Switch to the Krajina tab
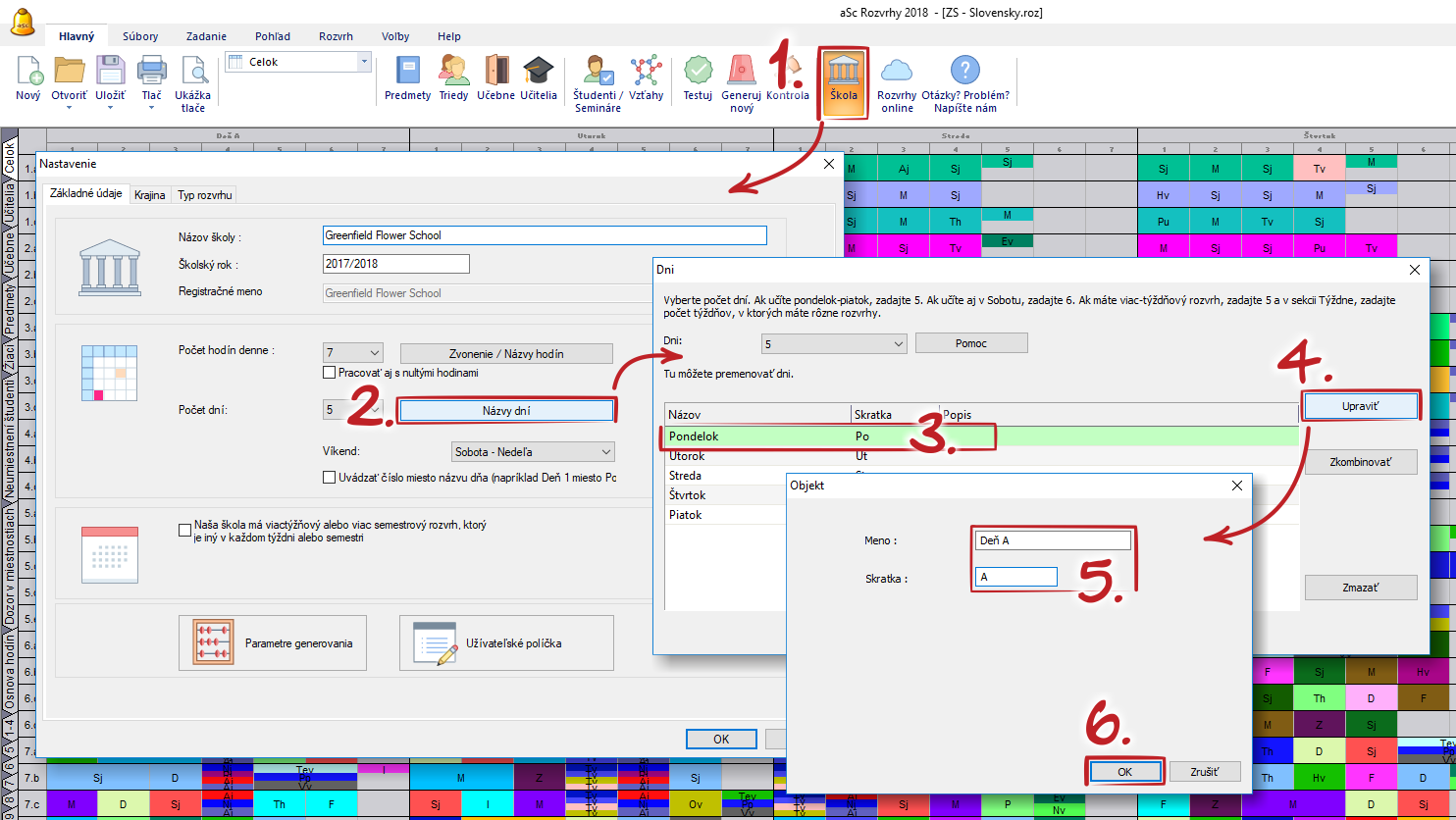Viewport: 1456px width, 820px height. 150,195
